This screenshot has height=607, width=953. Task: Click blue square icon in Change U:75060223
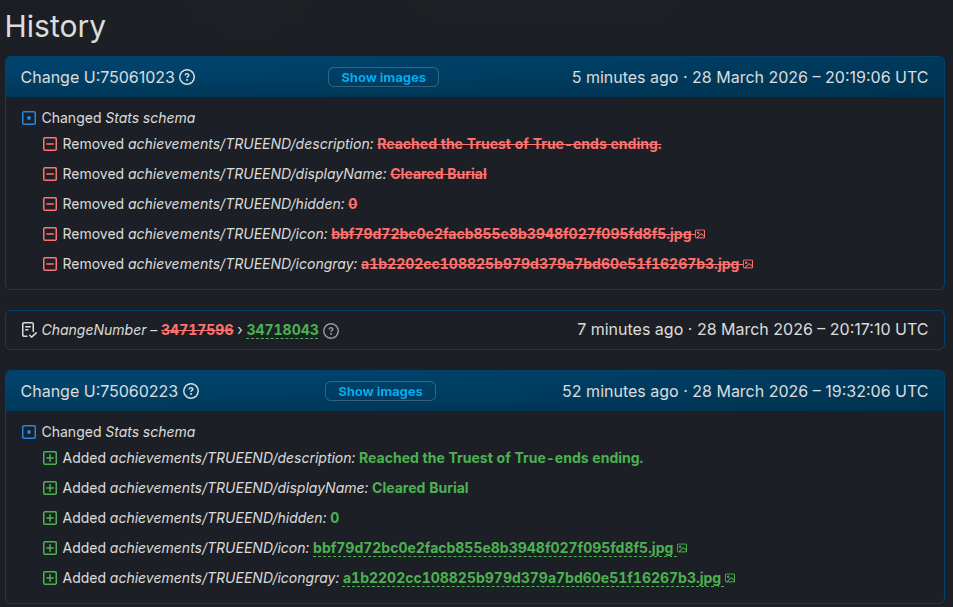[x=29, y=432]
